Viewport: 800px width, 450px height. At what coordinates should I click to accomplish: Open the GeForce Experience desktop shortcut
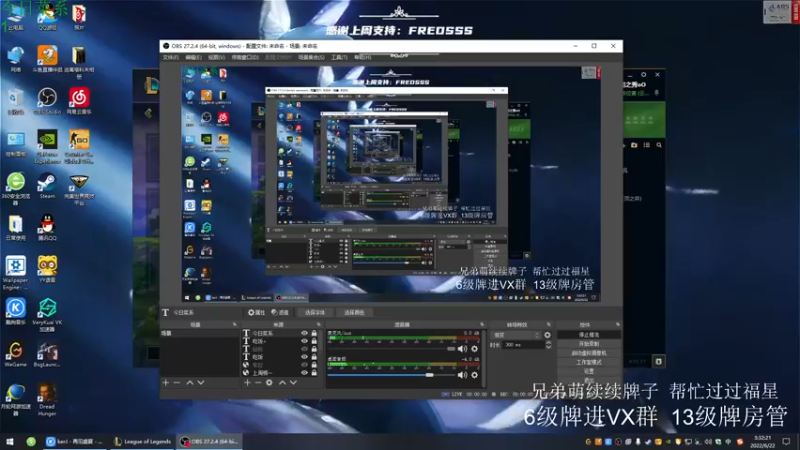pyautogui.click(x=47, y=146)
